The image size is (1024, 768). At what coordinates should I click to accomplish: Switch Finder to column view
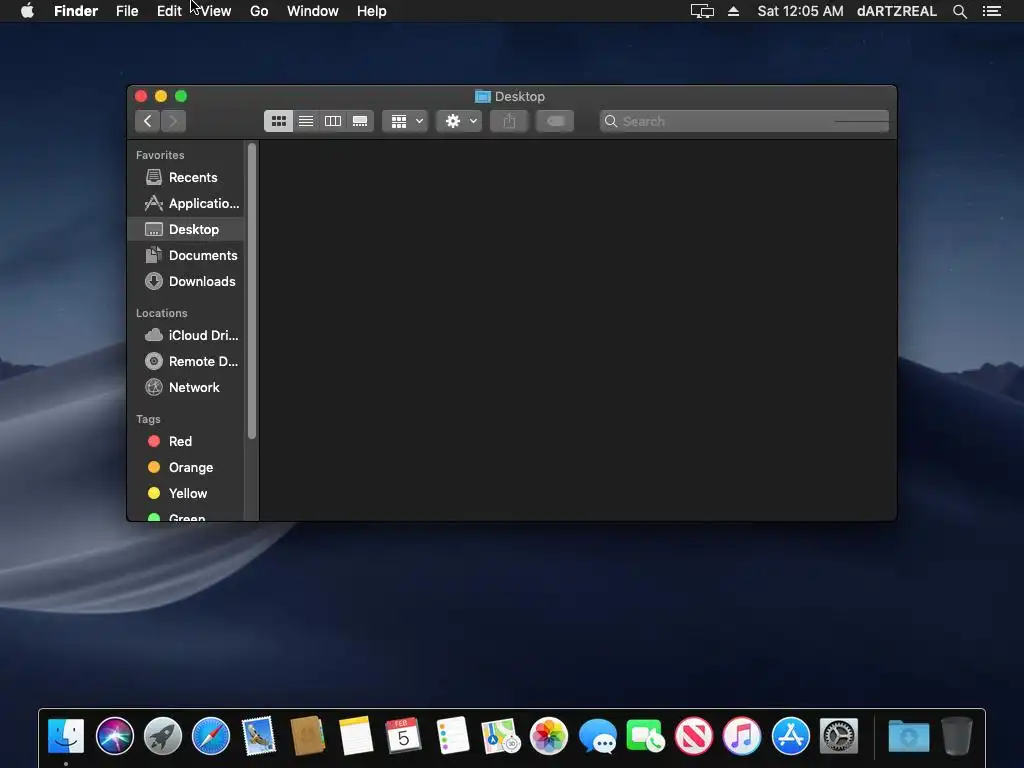pyautogui.click(x=333, y=121)
